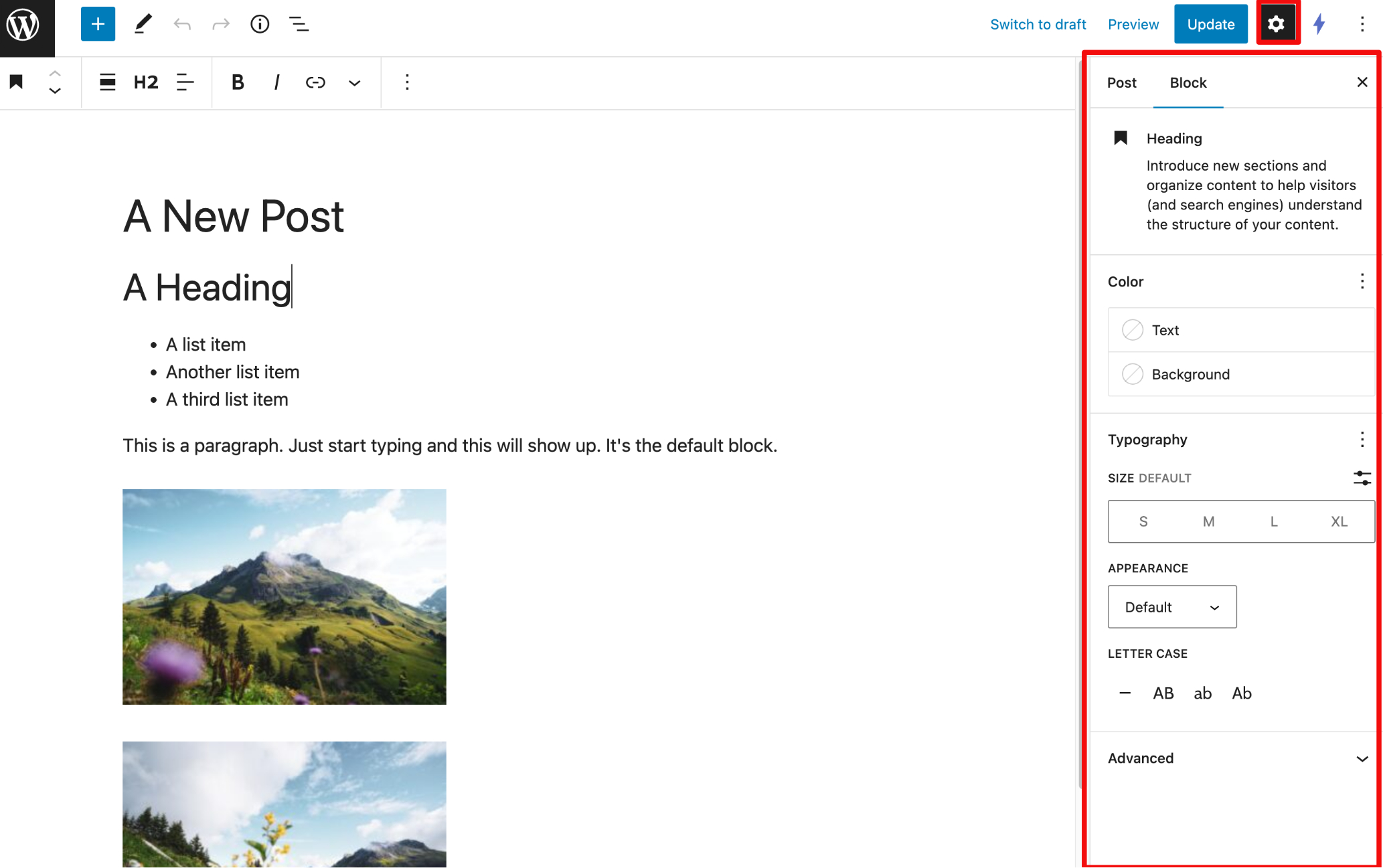This screenshot has width=1383, height=868.
Task: Set a custom size with the slider icon
Action: 1362,478
